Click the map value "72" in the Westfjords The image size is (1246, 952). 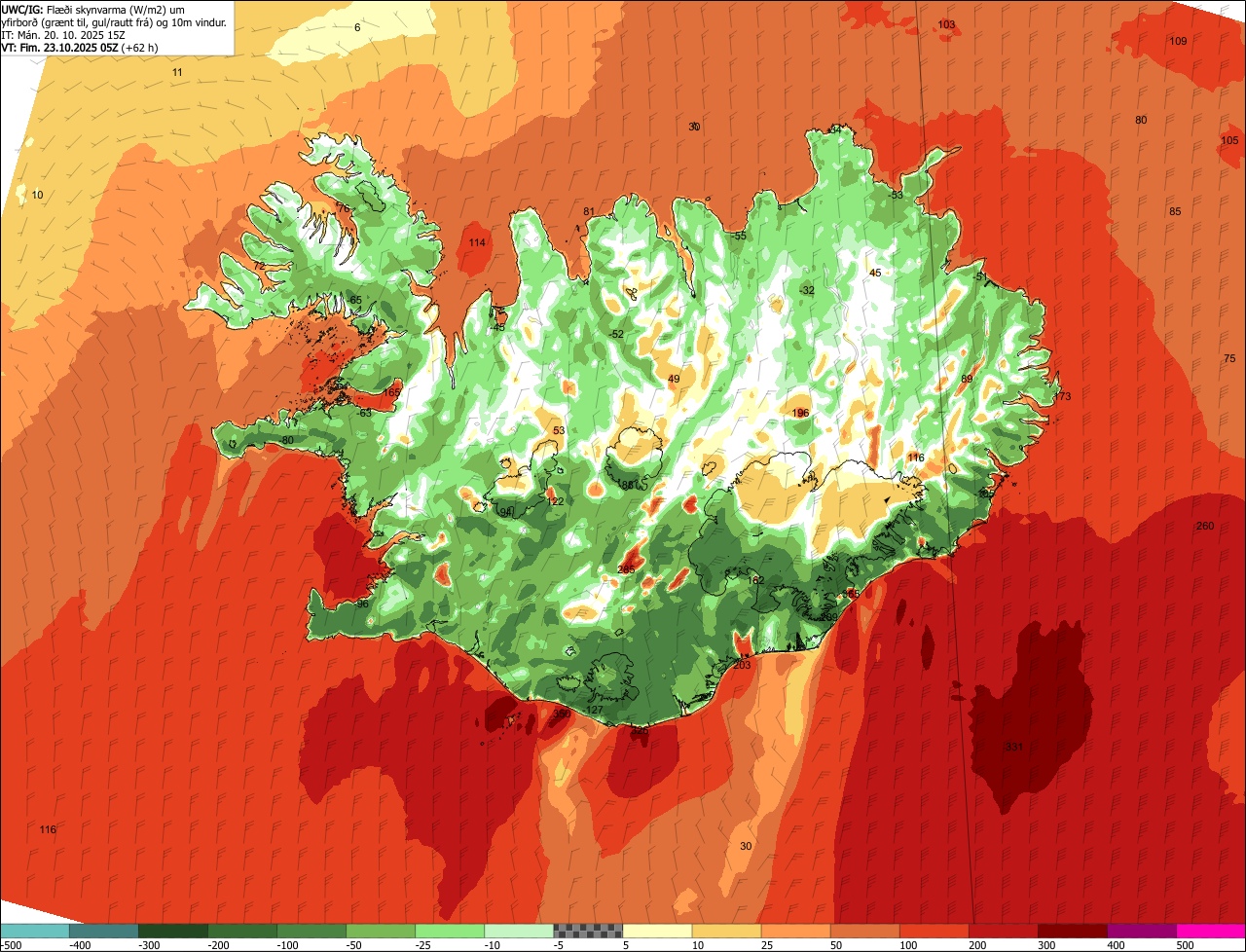259,266
